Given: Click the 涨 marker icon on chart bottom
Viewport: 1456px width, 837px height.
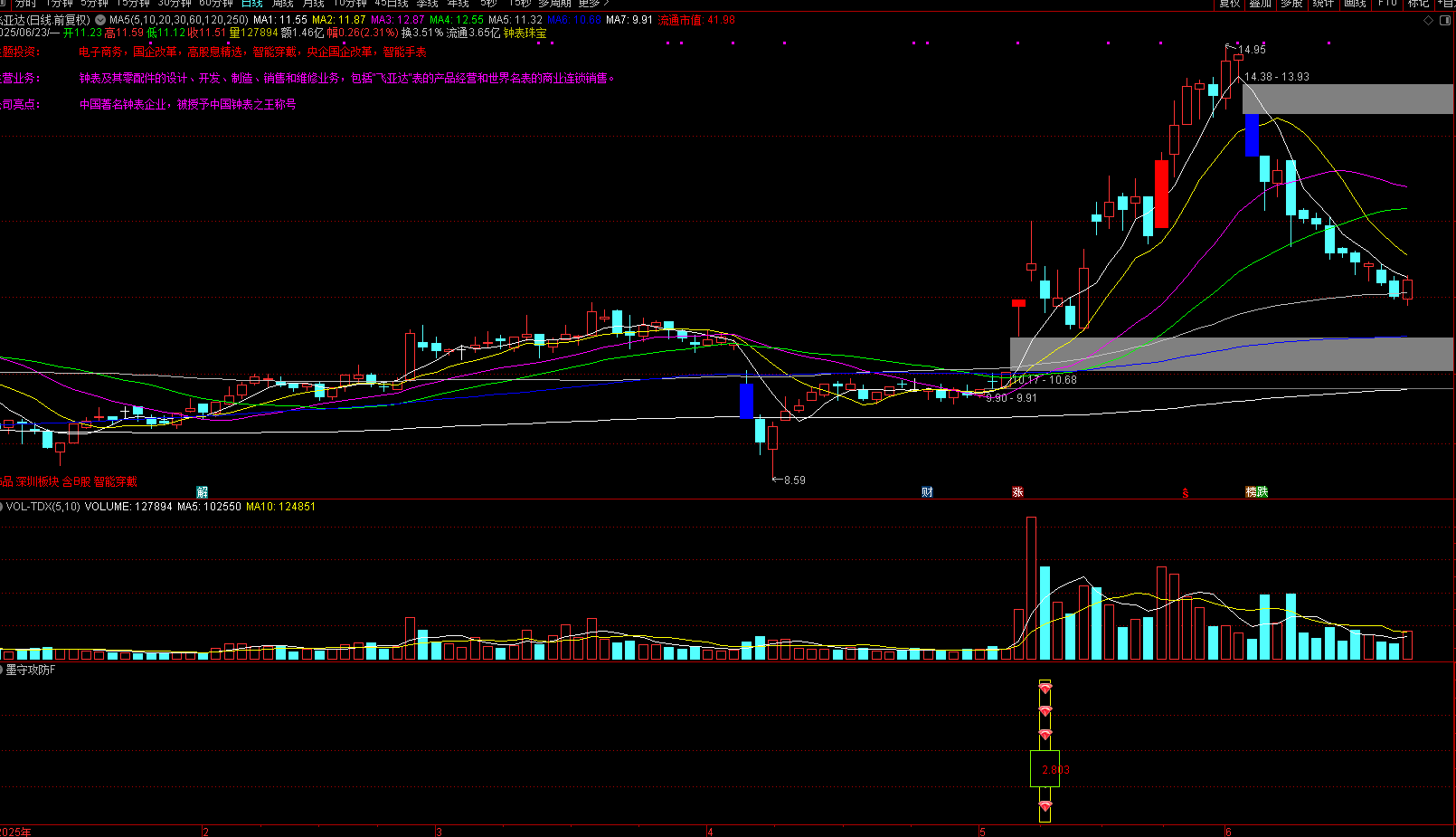Looking at the screenshot, I should coord(1017,492).
